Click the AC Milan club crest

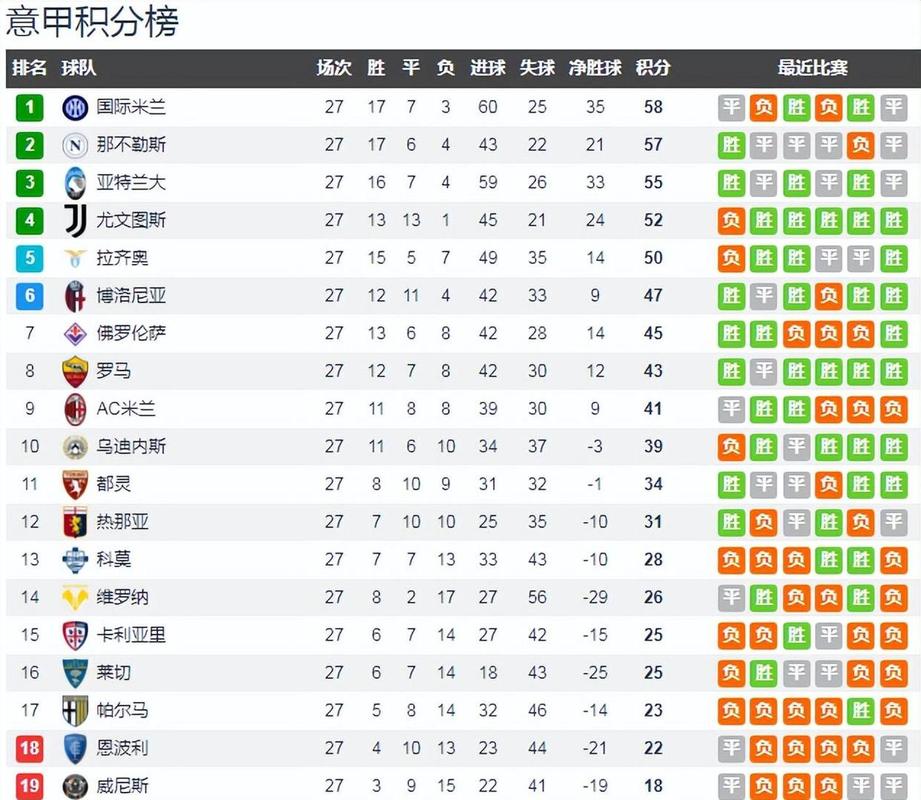[x=75, y=408]
